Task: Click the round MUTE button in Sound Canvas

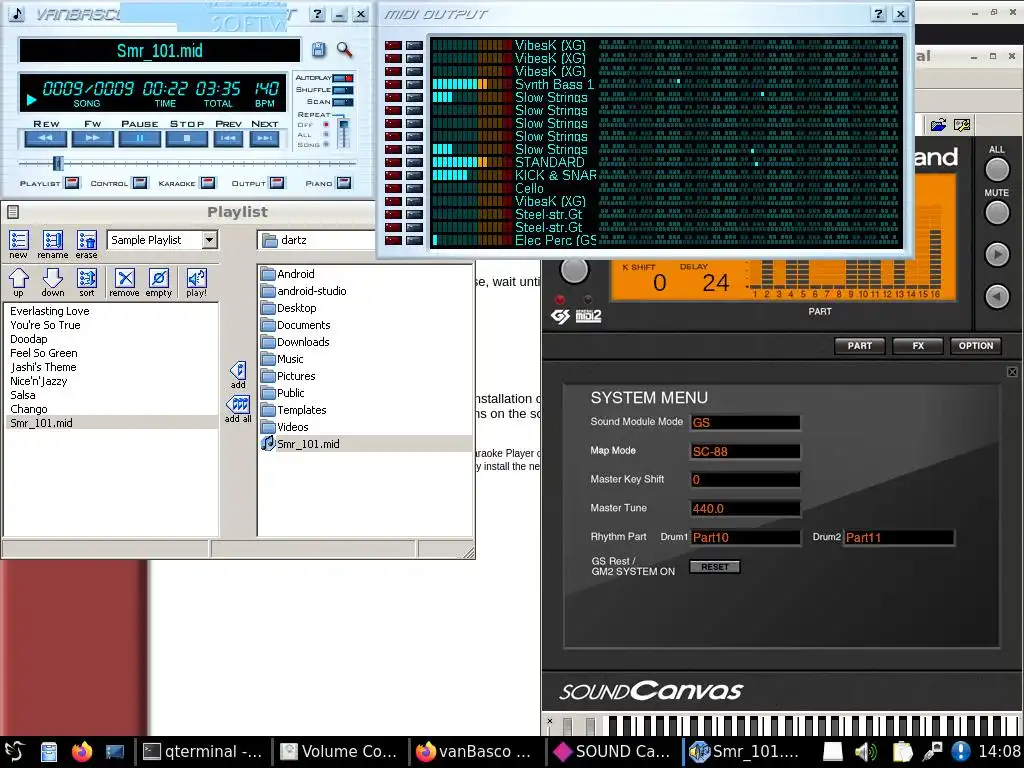Action: tap(997, 213)
